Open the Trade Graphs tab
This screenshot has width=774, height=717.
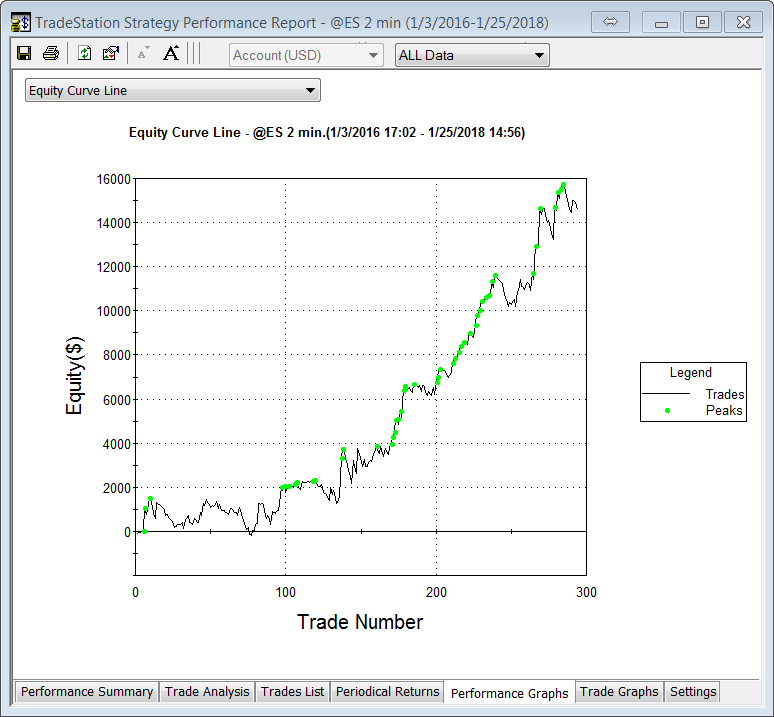tap(619, 692)
